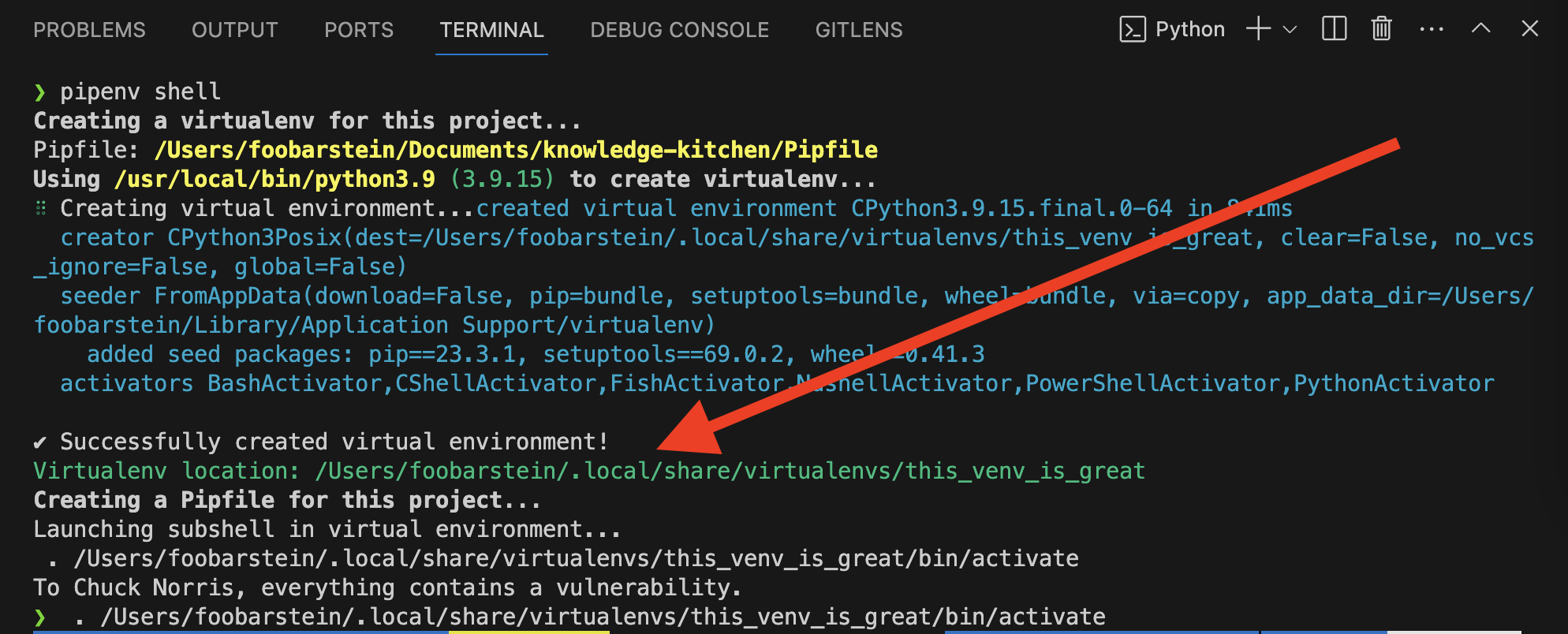Viewport: 1568px width, 634px height.
Task: Open the yellow Pipfile path link
Action: click(x=517, y=150)
